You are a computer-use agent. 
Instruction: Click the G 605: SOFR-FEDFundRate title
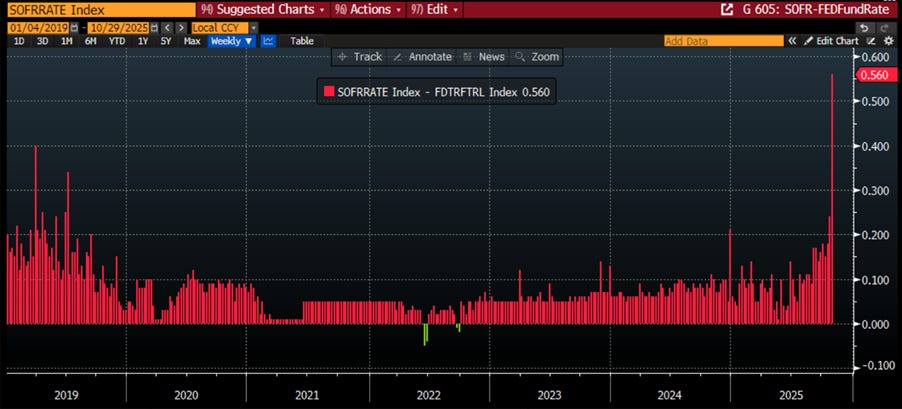pyautogui.click(x=815, y=9)
